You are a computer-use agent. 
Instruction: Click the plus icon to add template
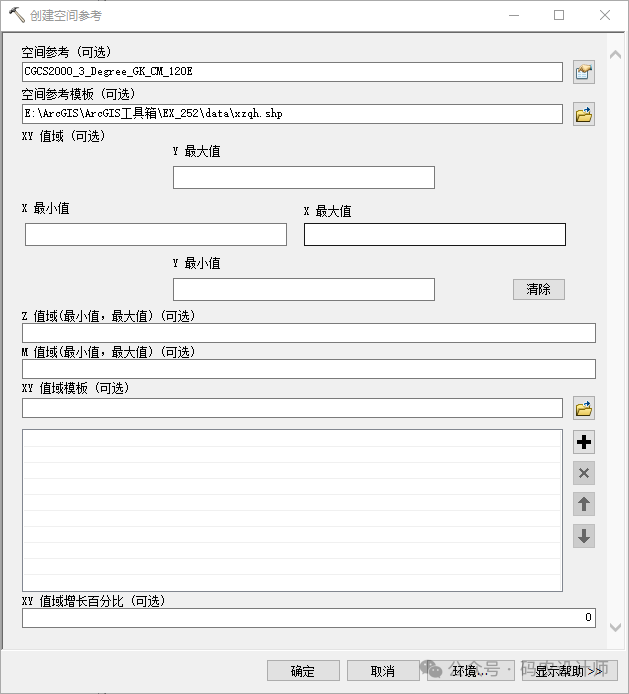584,442
